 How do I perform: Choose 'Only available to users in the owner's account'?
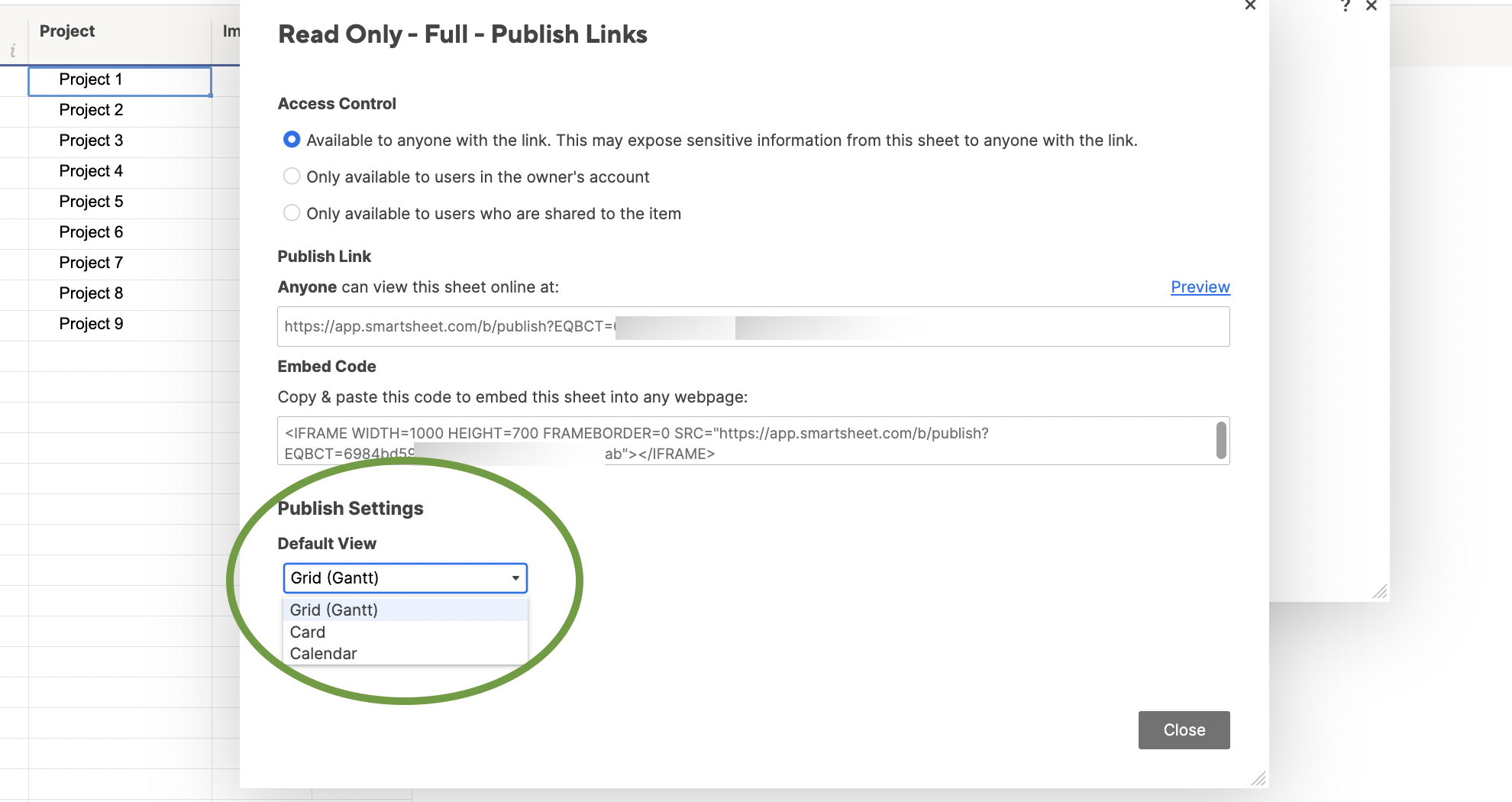point(291,176)
